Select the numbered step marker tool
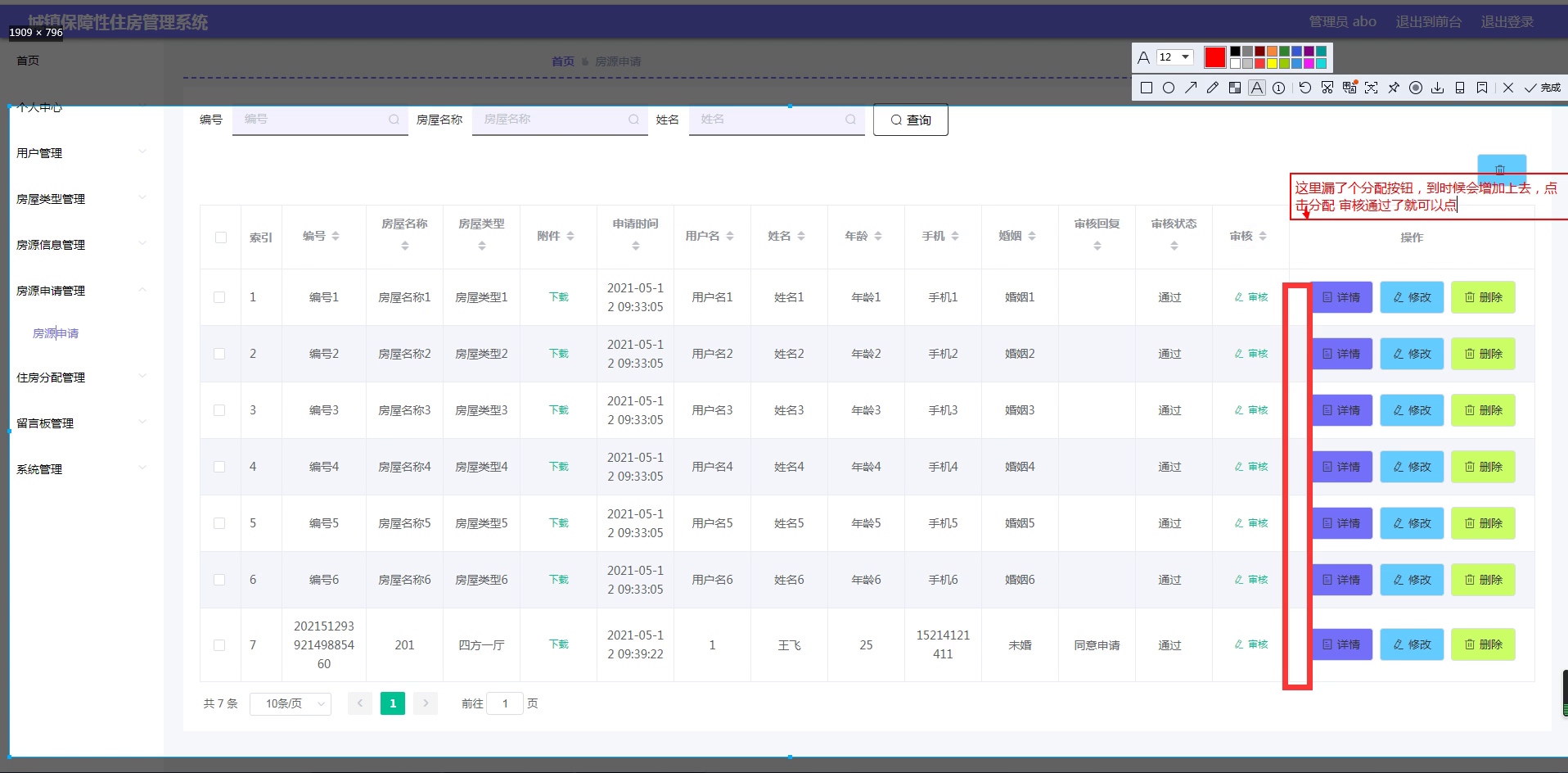Viewport: 1568px width, 773px height. pyautogui.click(x=1278, y=88)
